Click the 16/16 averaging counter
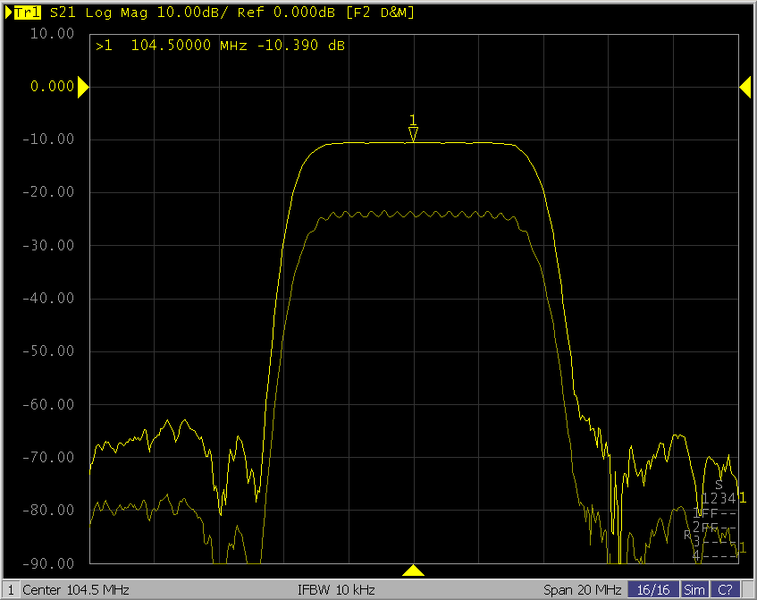This screenshot has height=600, width=757. pyautogui.click(x=654, y=590)
